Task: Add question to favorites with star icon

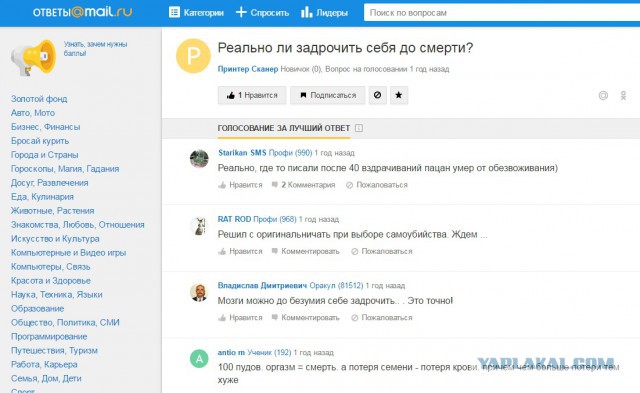Action: point(399,95)
